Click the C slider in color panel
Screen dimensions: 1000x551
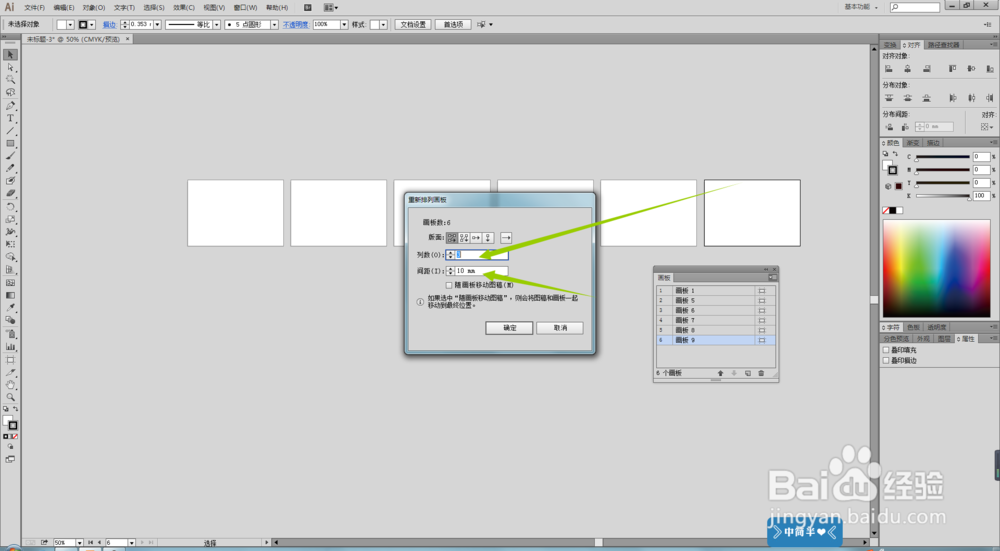click(x=943, y=157)
